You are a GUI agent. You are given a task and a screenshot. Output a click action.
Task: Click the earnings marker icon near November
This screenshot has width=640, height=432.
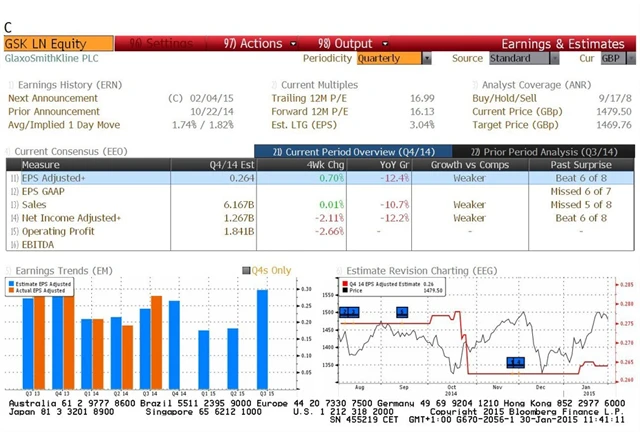tap(515, 362)
